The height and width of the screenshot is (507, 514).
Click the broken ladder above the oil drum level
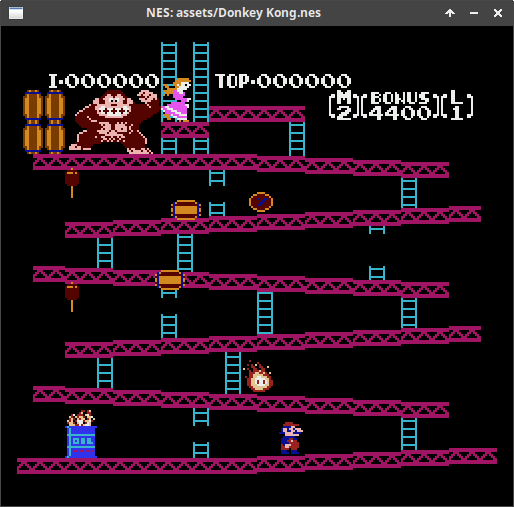click(x=201, y=433)
